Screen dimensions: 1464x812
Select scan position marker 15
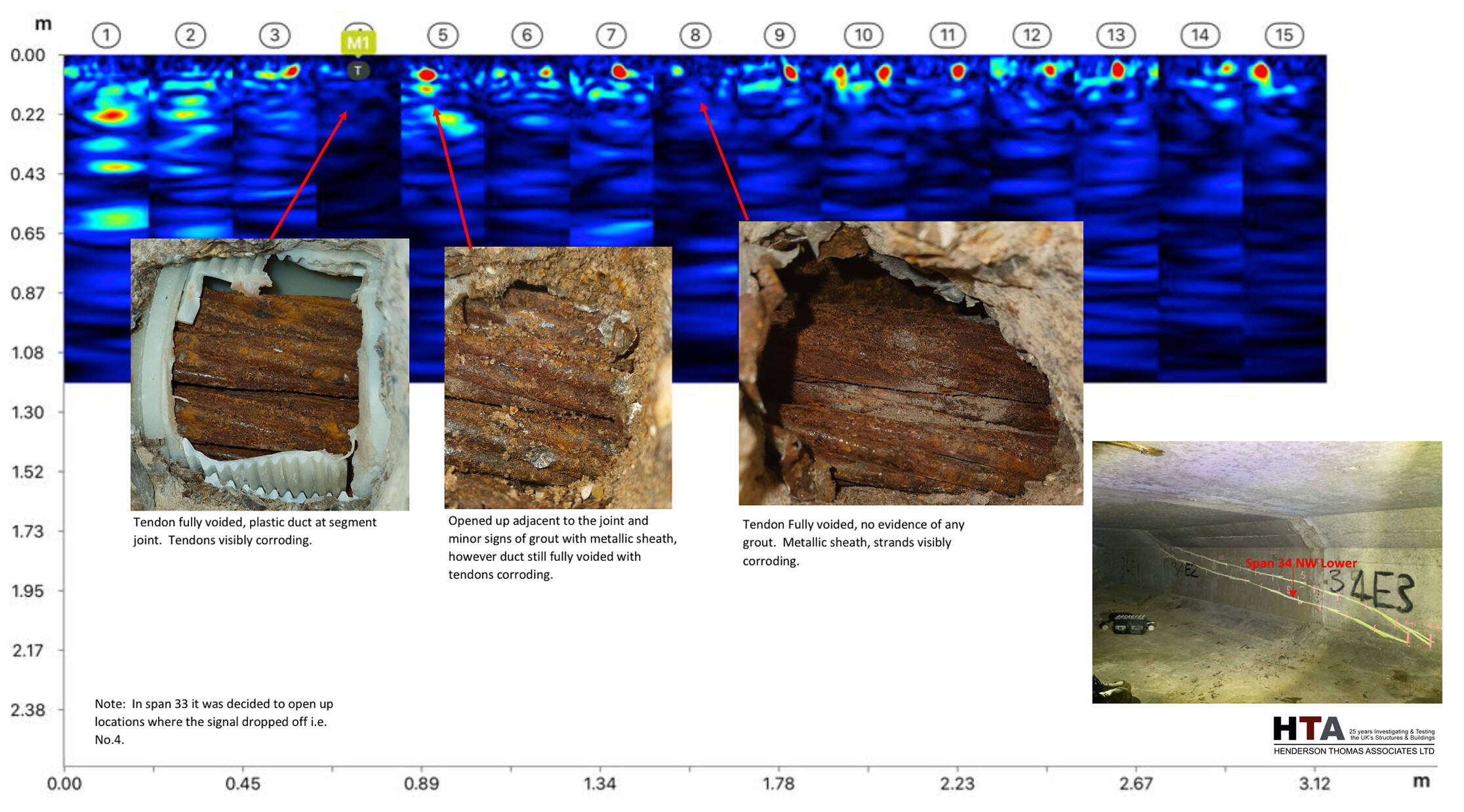pos(1284,35)
